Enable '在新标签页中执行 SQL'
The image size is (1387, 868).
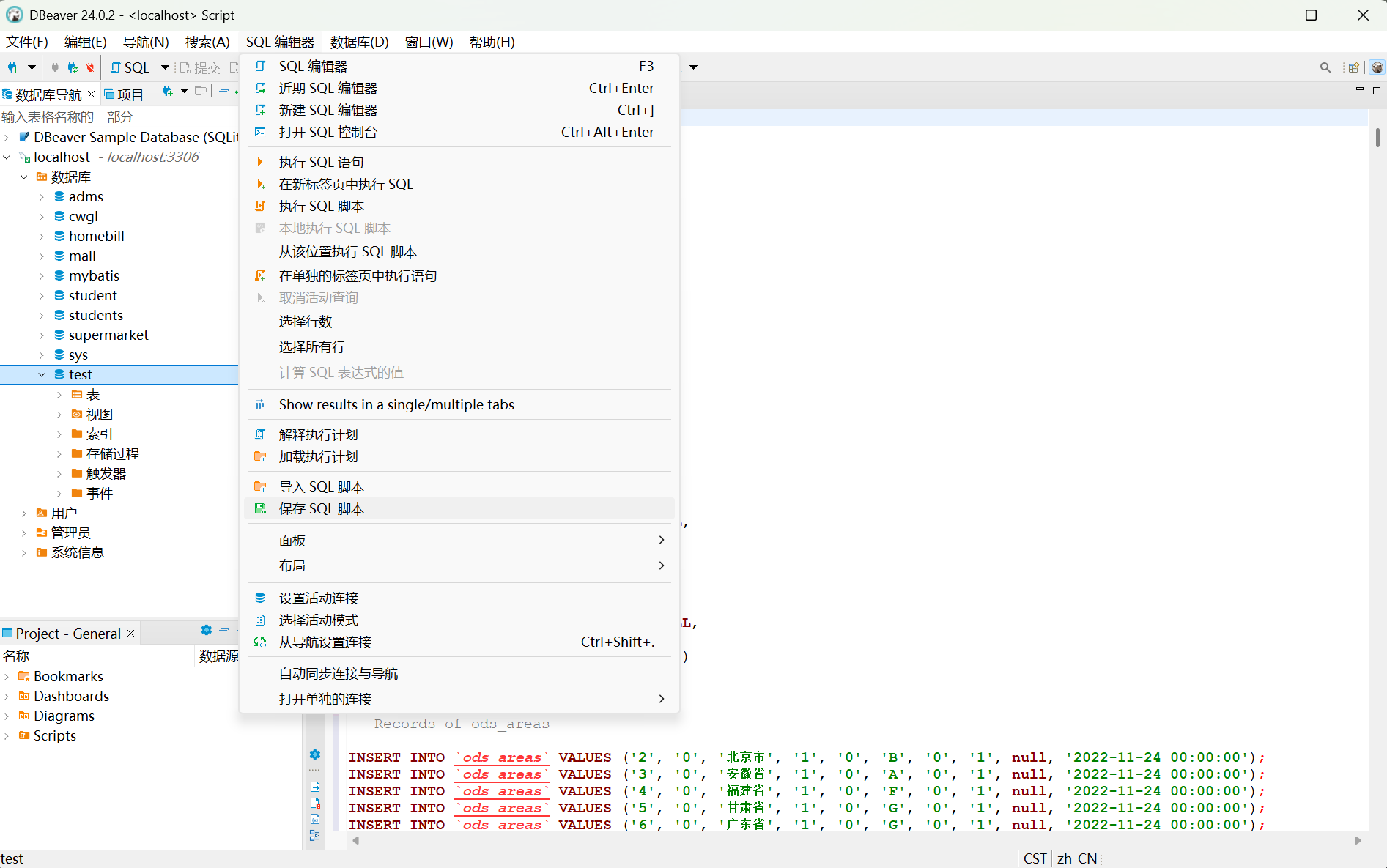point(346,184)
